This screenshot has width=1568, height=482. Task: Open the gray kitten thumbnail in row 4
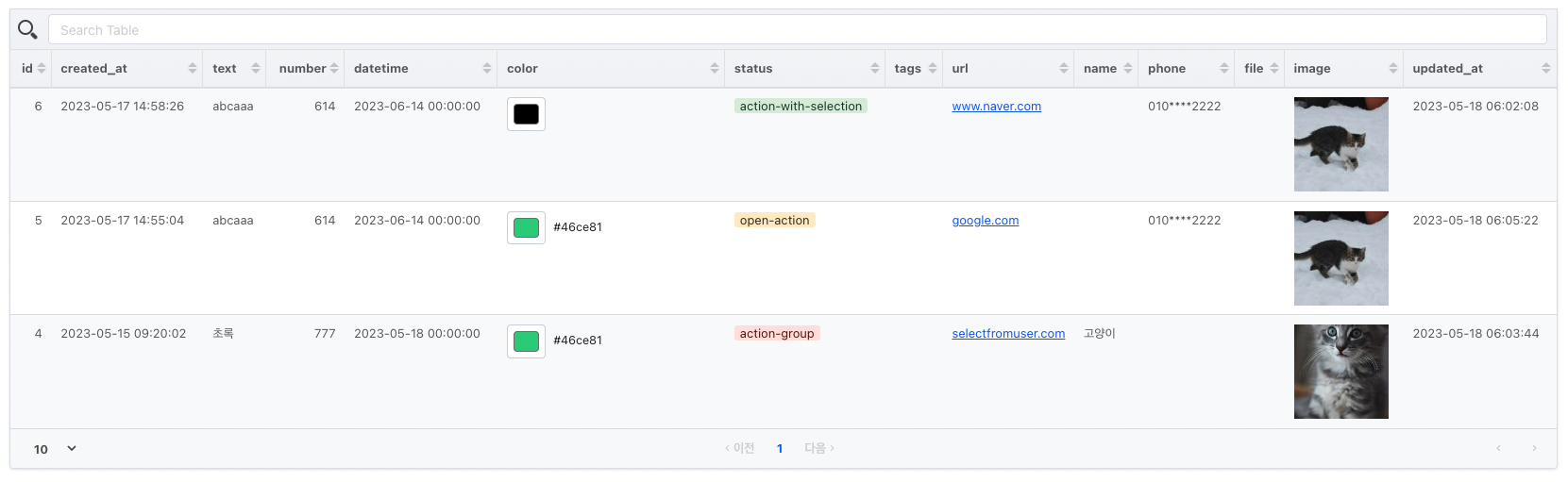[1340, 372]
